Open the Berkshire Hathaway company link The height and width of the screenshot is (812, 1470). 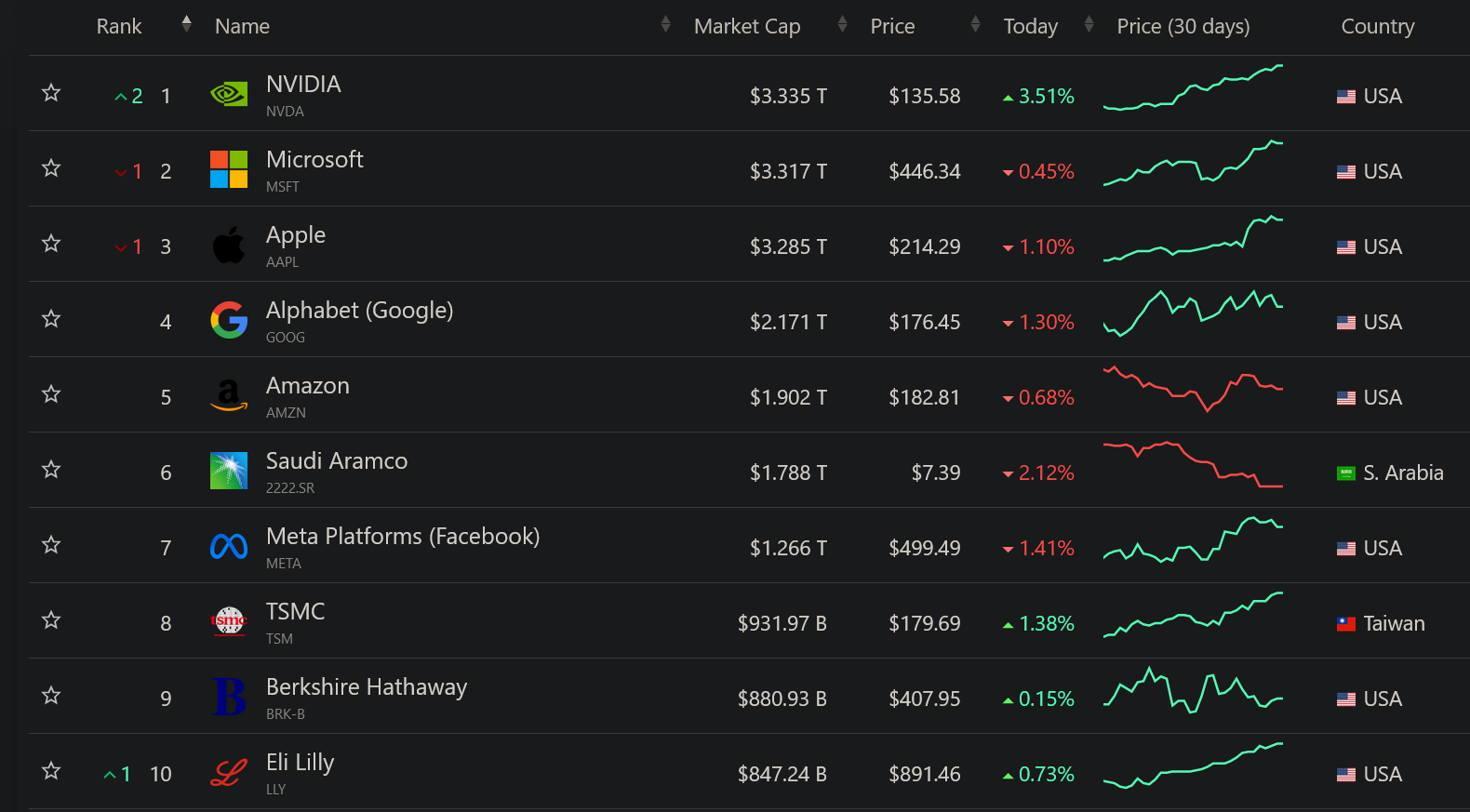[x=367, y=686]
